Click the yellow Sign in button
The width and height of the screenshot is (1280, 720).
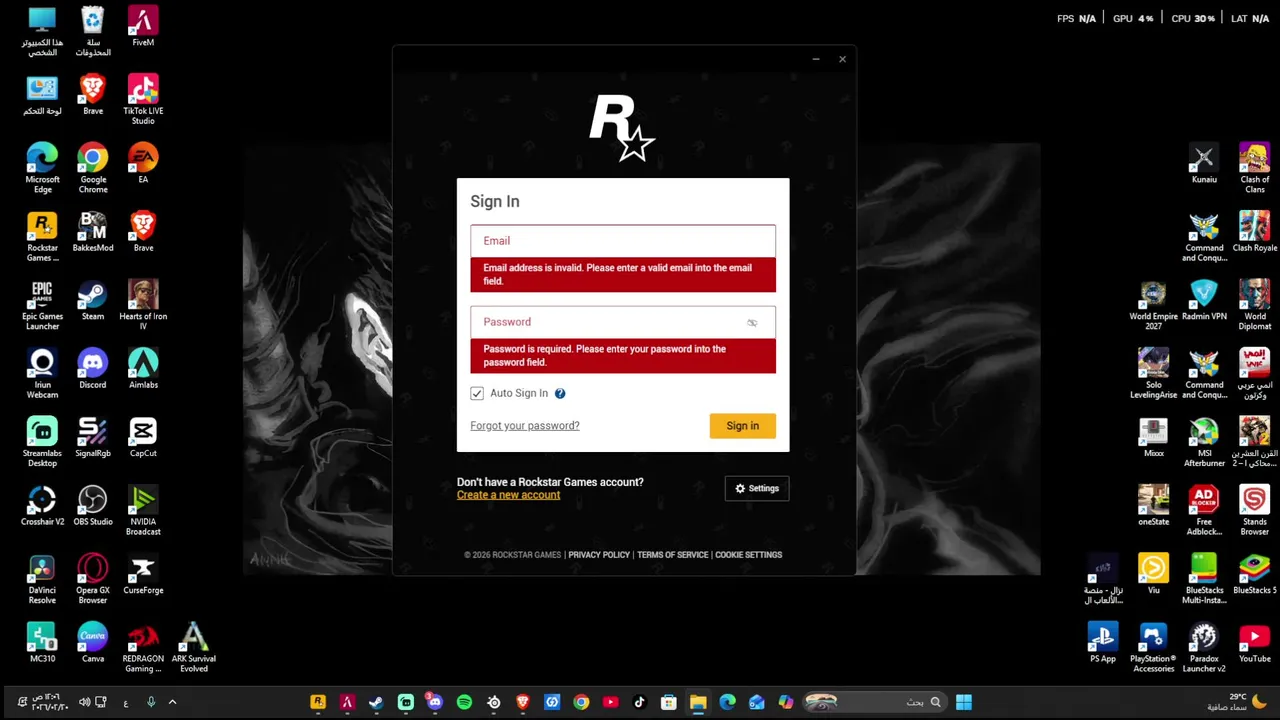(x=743, y=426)
